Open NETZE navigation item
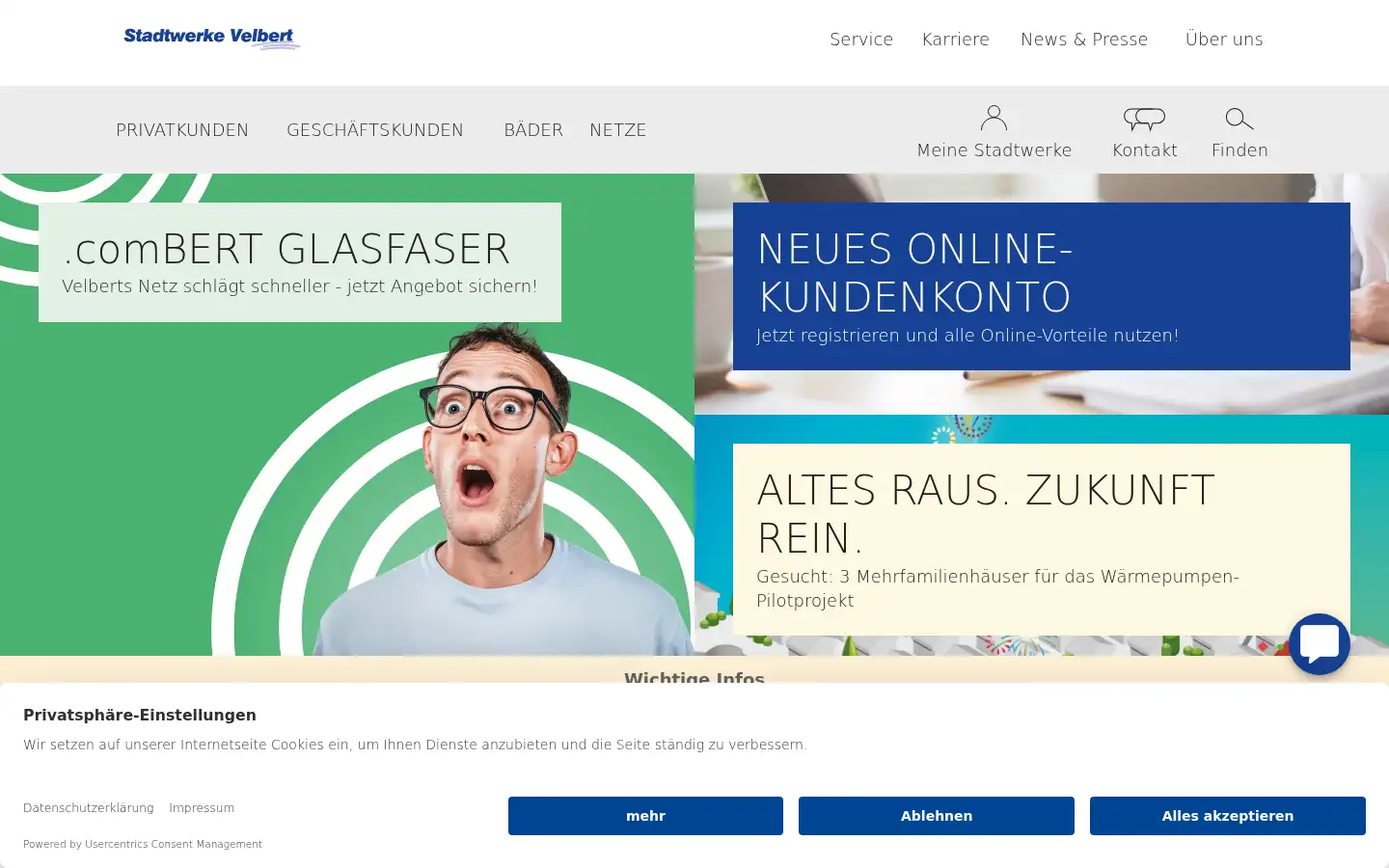 (618, 130)
